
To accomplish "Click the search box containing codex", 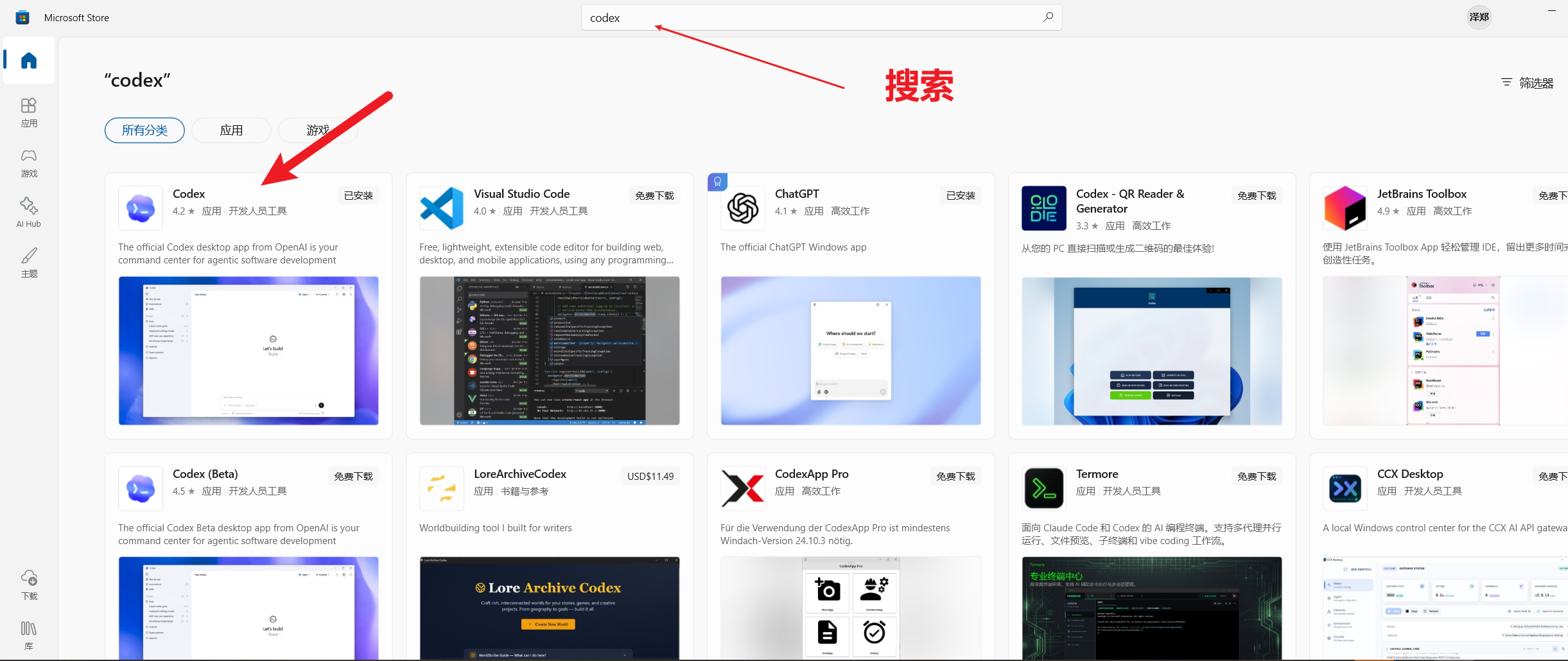I will [x=822, y=17].
